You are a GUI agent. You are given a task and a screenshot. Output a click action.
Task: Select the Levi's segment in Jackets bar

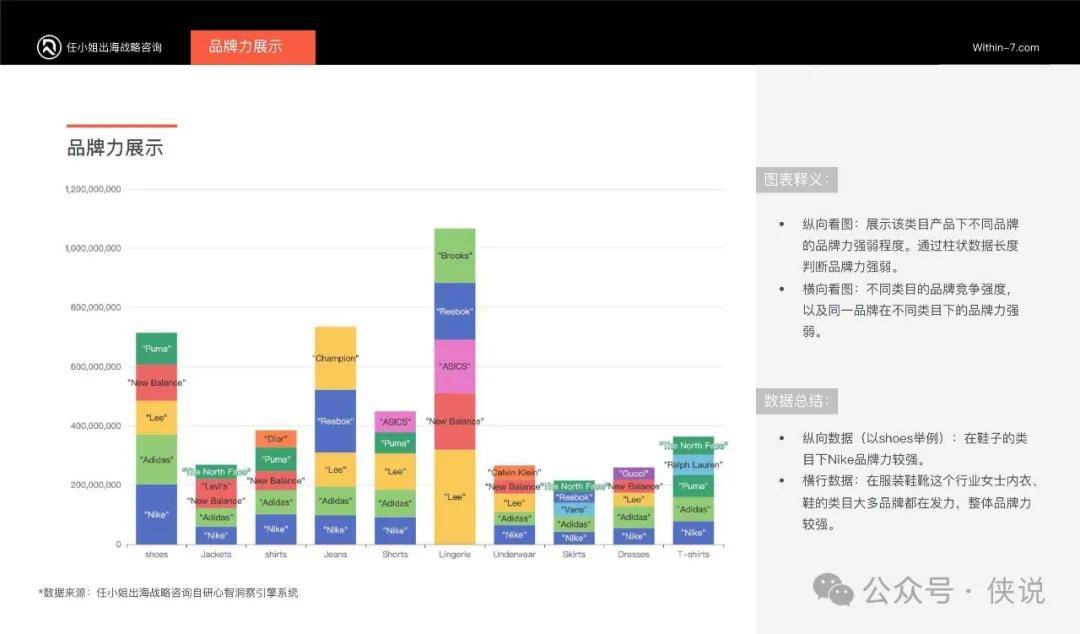click(216, 487)
